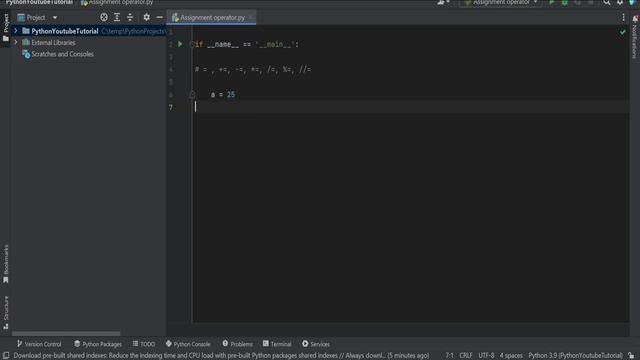The image size is (640, 360).
Task: Open Assignment operator run configuration dropdown
Action: [500, 2]
